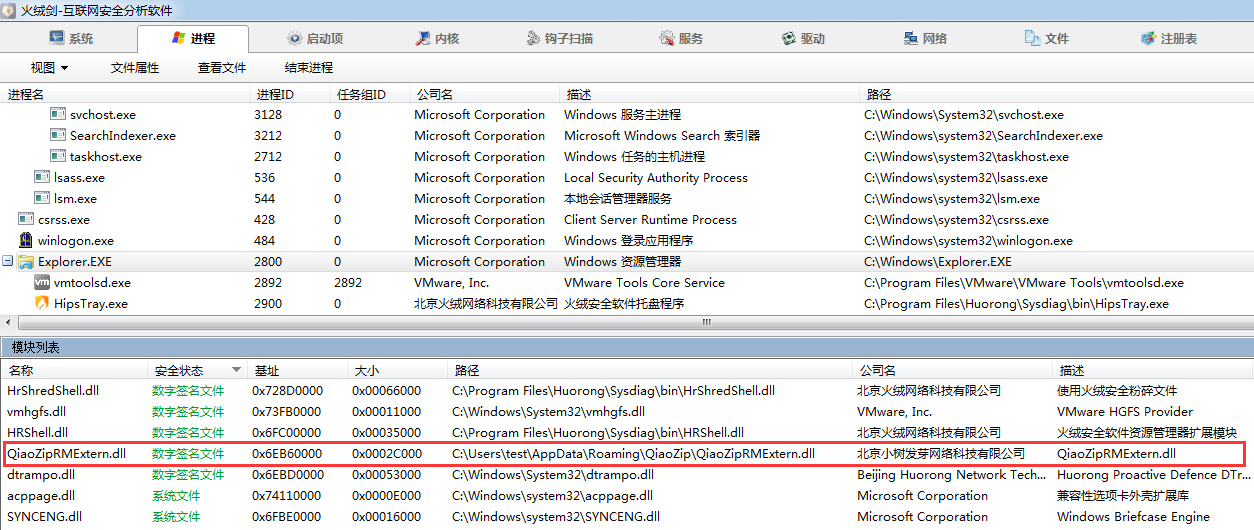The height and width of the screenshot is (530, 1254).
Task: Open the 视图 dropdown menu
Action: click(x=49, y=68)
